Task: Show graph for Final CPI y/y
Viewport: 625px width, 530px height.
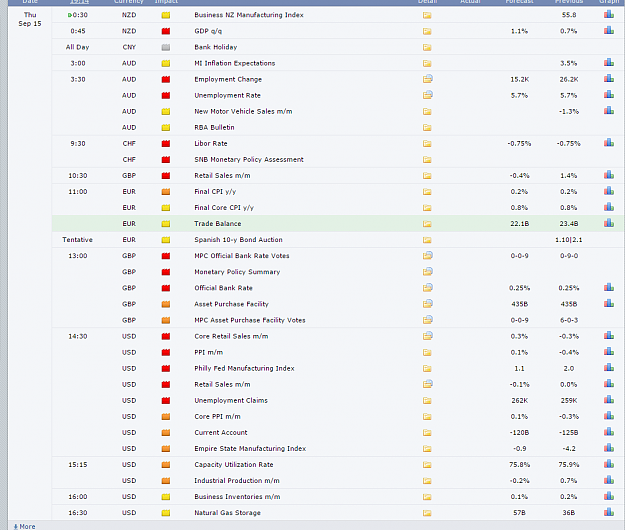Action: (x=609, y=191)
